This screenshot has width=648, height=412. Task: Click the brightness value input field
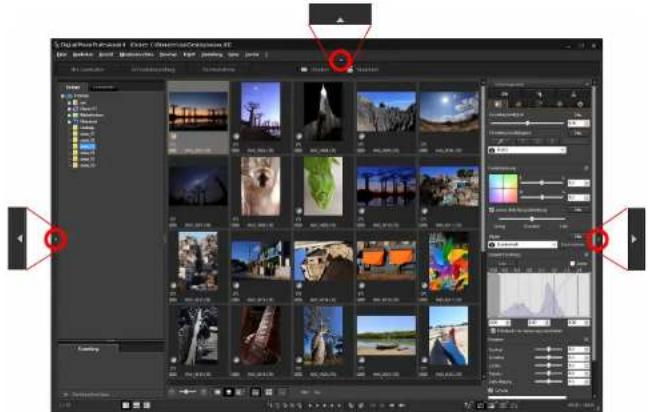tap(579, 123)
